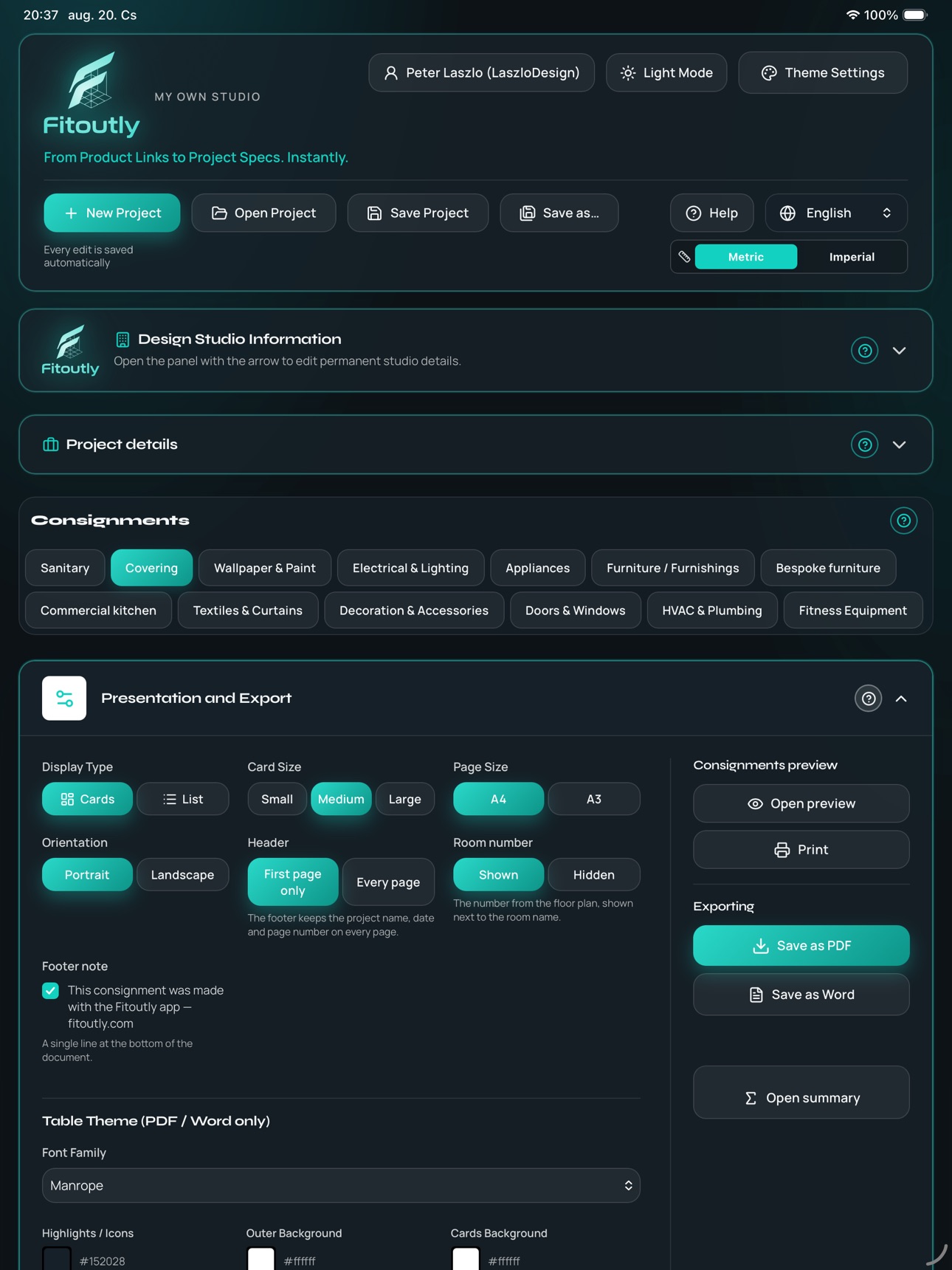Image resolution: width=952 pixels, height=1270 pixels.
Task: Switch to the Fitness Equipment tab
Action: pos(852,611)
